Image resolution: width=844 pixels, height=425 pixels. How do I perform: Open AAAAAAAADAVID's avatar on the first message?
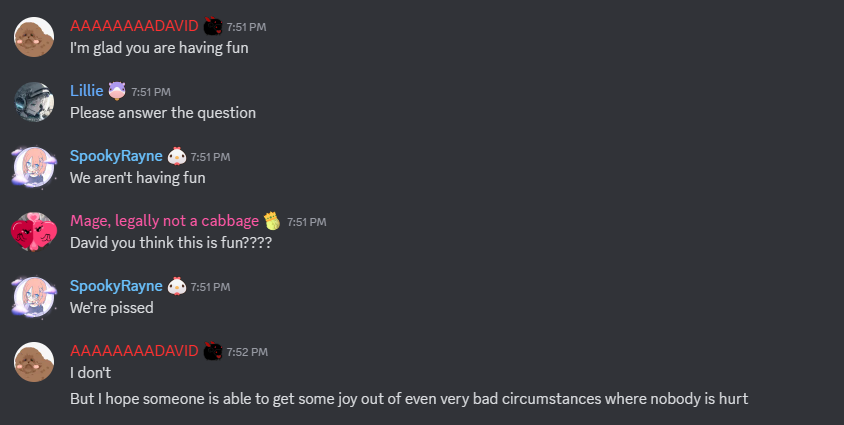click(34, 37)
